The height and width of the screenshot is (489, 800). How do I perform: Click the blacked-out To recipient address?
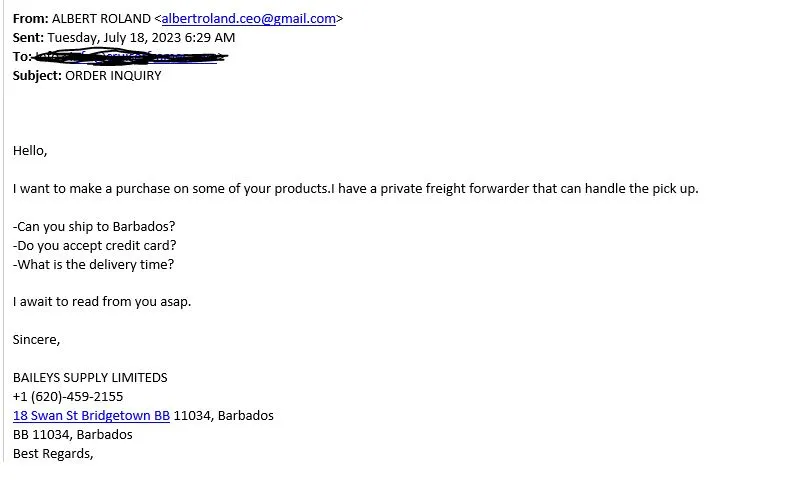[130, 56]
